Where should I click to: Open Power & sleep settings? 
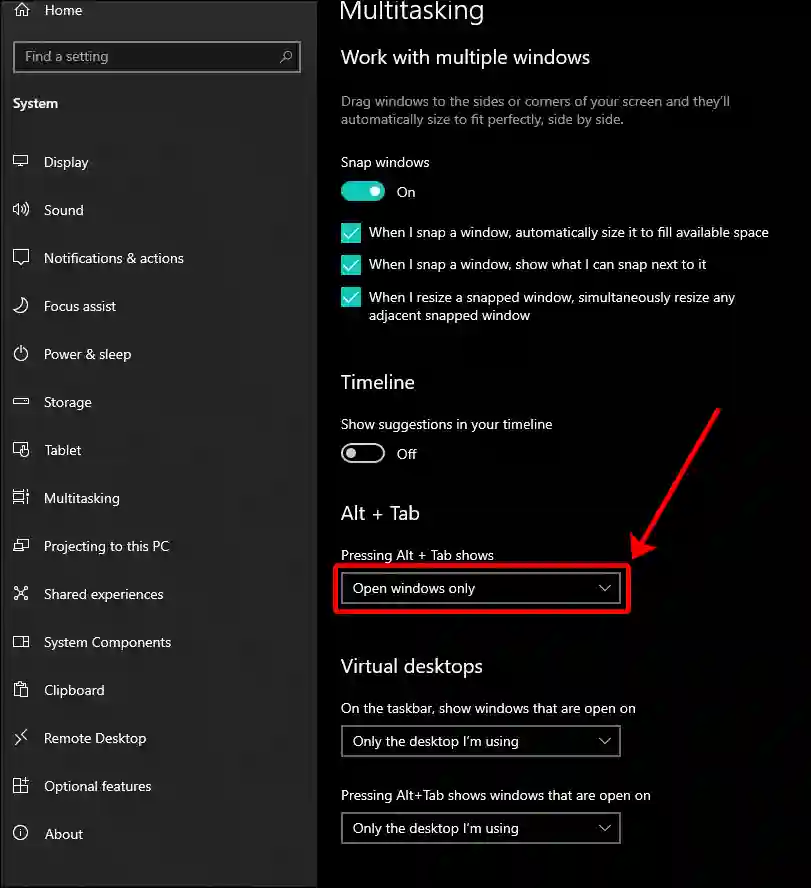[88, 355]
